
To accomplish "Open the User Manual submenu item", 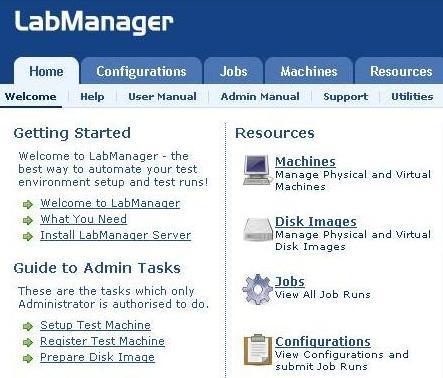I will (162, 97).
